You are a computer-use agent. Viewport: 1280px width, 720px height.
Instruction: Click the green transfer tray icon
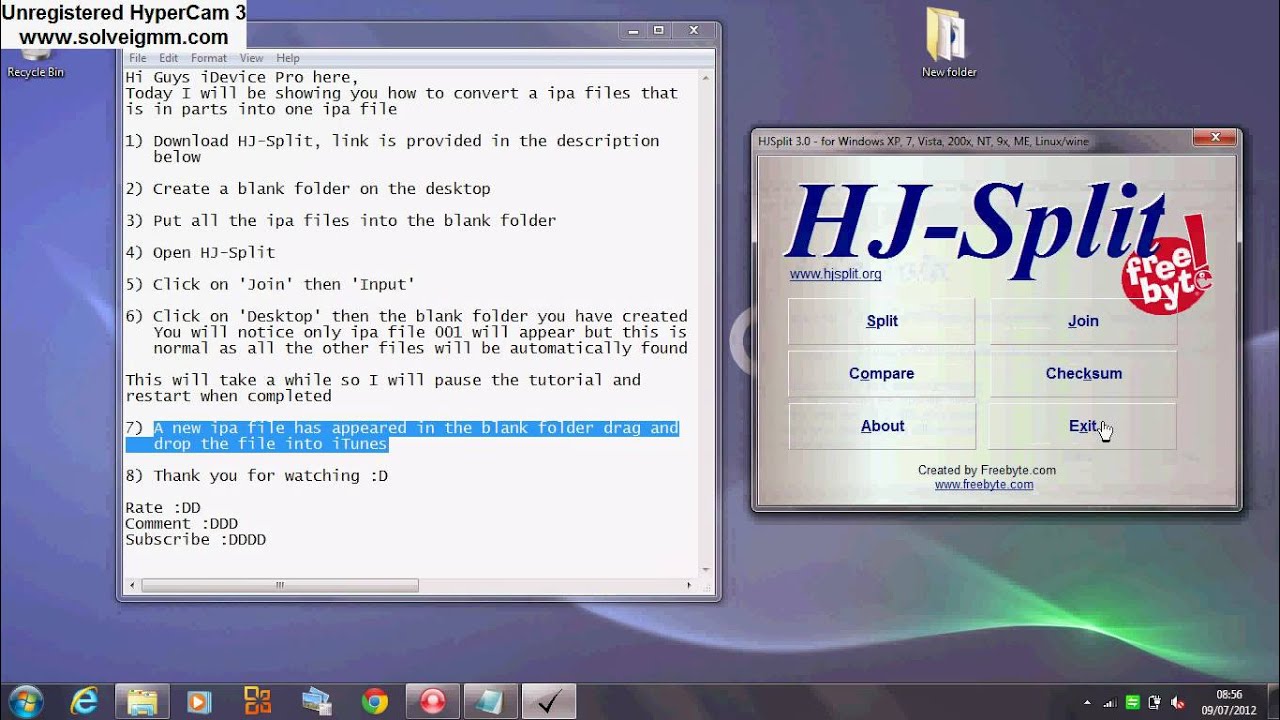tap(1132, 703)
